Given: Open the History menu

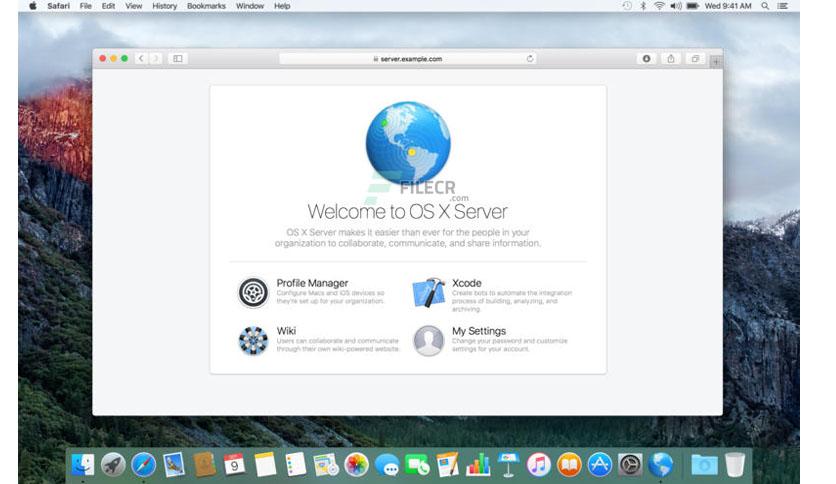Looking at the screenshot, I should pyautogui.click(x=164, y=6).
